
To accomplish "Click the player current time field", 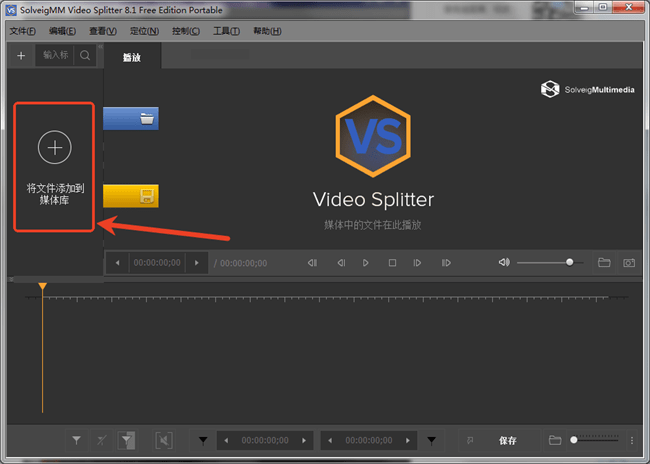I will (157, 263).
